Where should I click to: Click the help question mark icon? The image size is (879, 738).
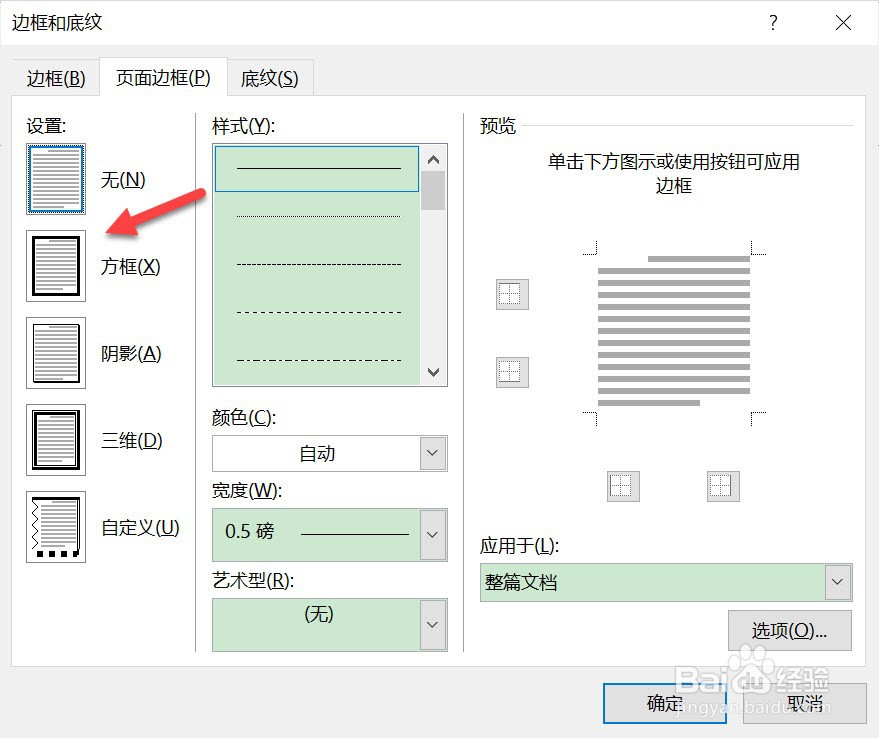tap(773, 23)
